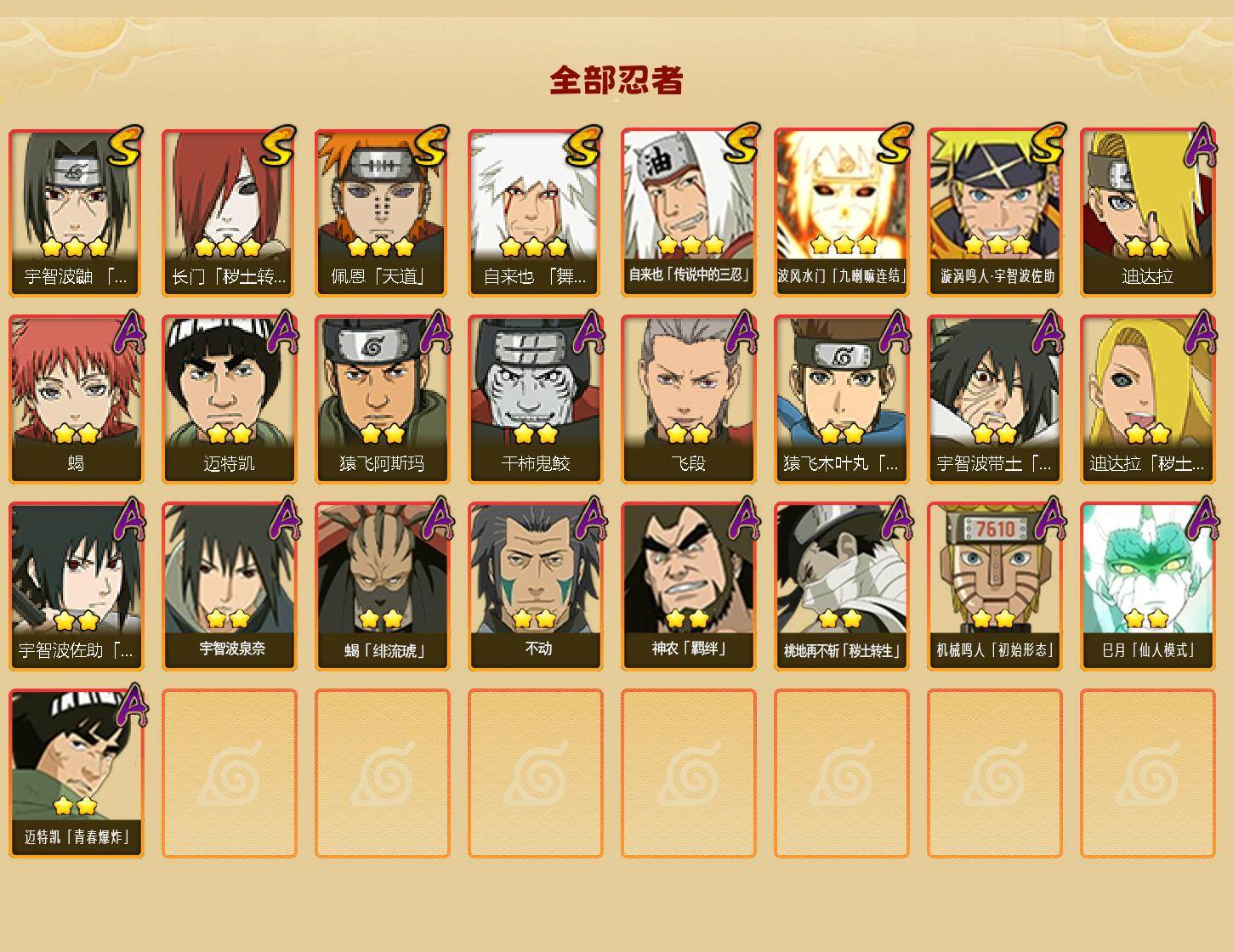Select the 飞段 ninja card

coord(688,399)
